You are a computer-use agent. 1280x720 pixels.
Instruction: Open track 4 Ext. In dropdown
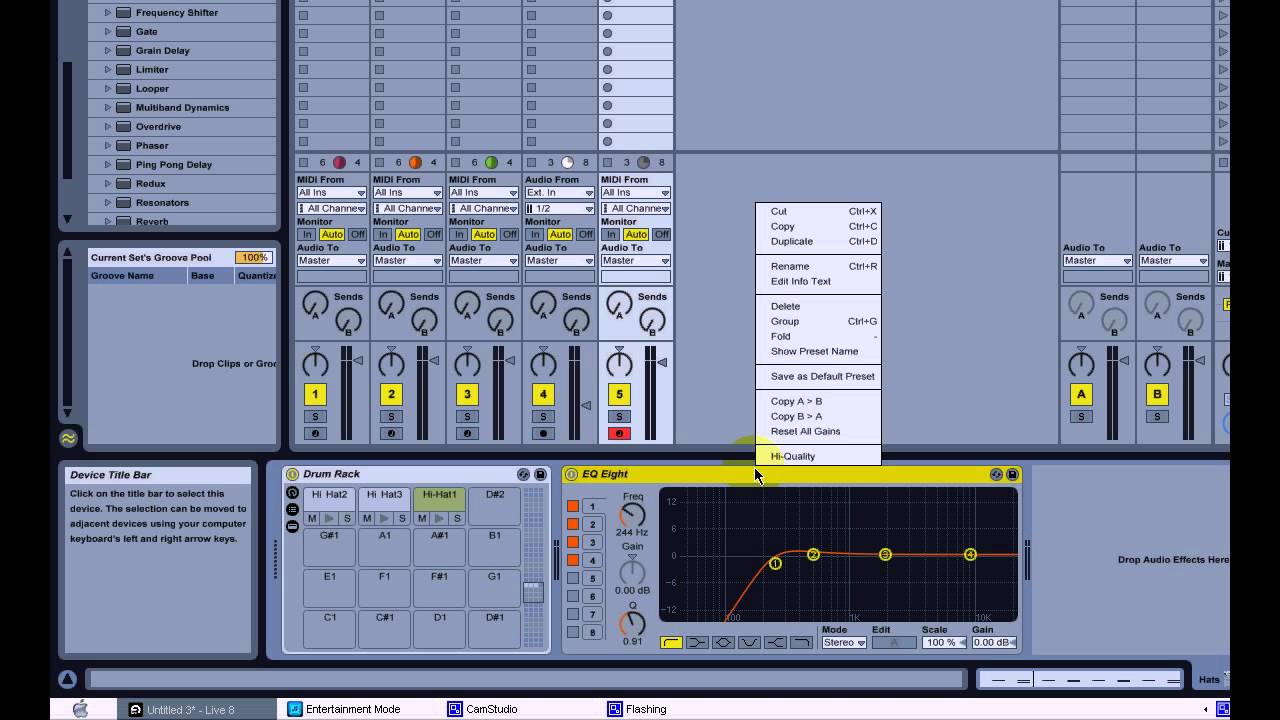[560, 192]
